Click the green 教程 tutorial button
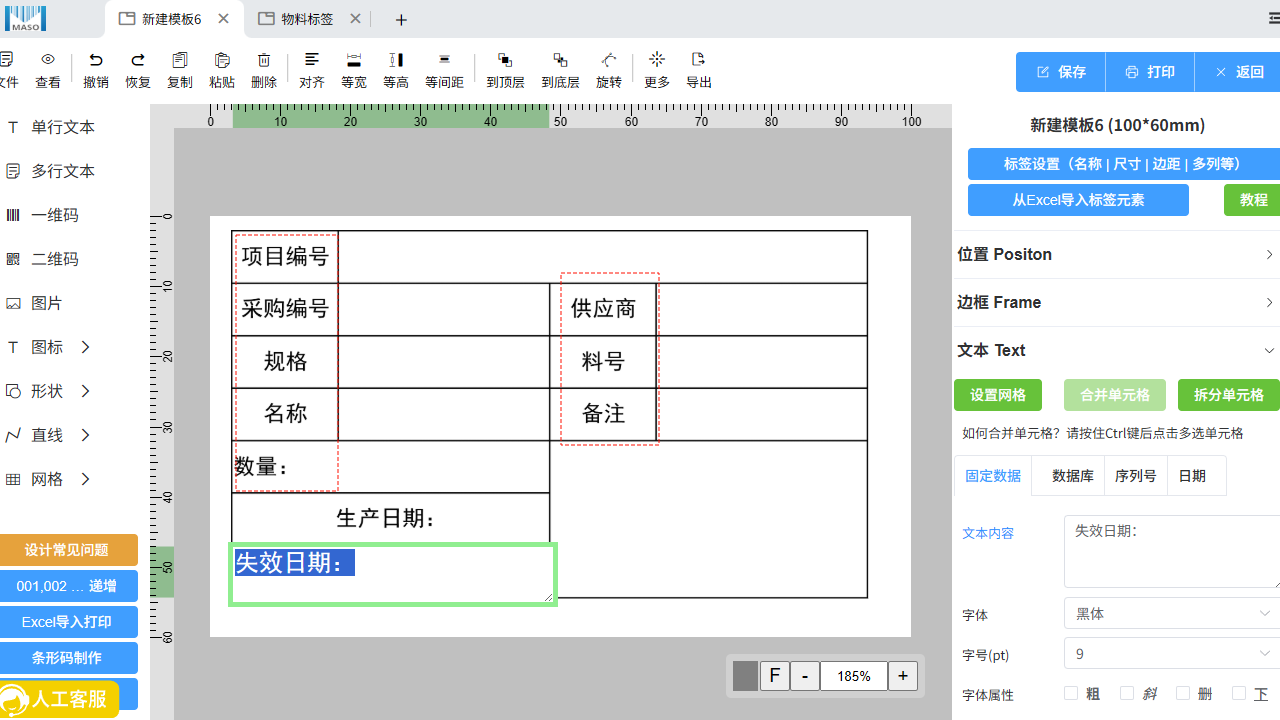This screenshot has width=1280, height=720. 1253,200
